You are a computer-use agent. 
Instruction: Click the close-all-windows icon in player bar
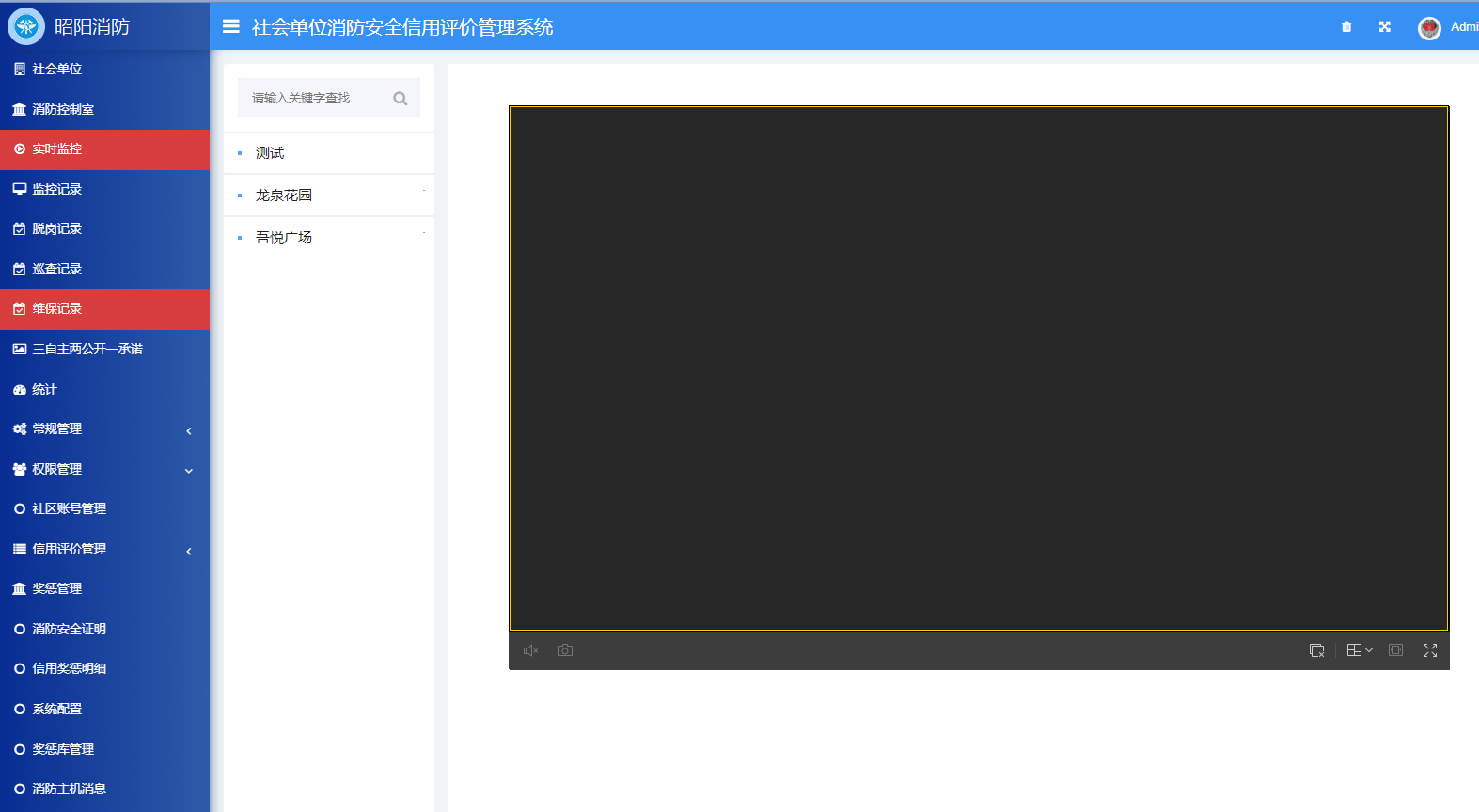click(1316, 650)
